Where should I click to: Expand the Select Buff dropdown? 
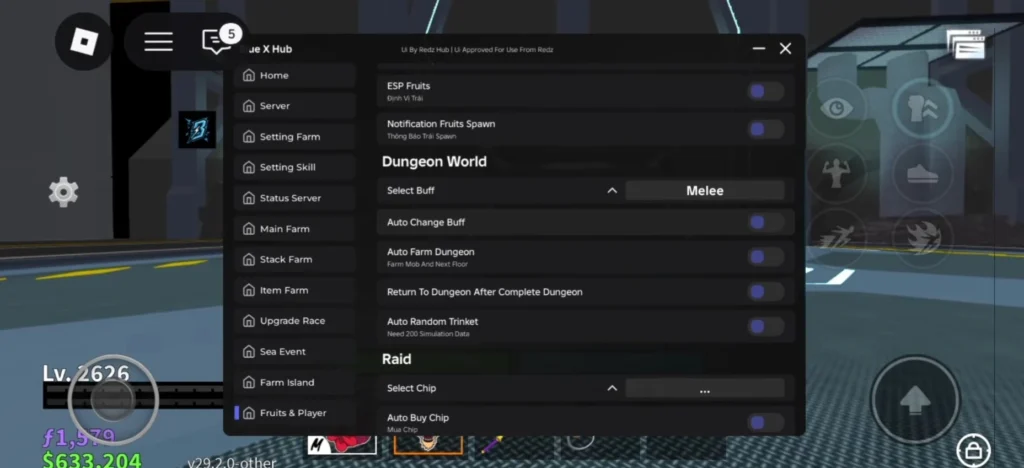pyautogui.click(x=612, y=190)
